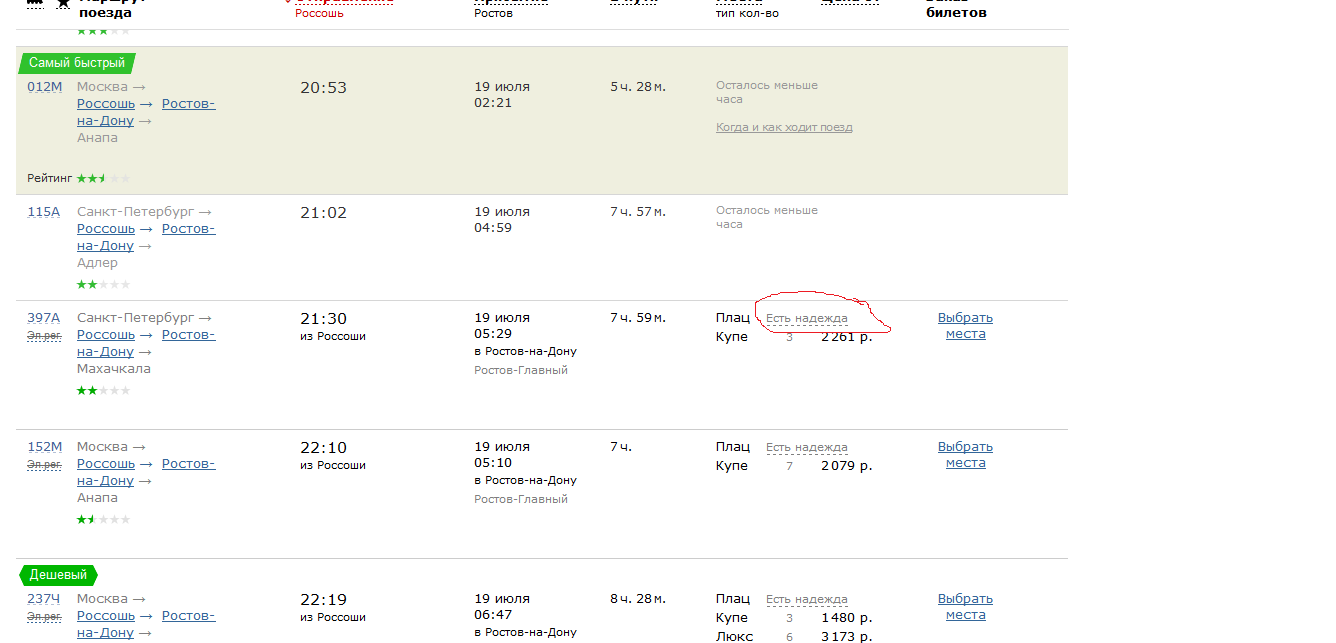Click the star rating of train 152М
Viewport: 1336px width, 643px height.
[103, 519]
